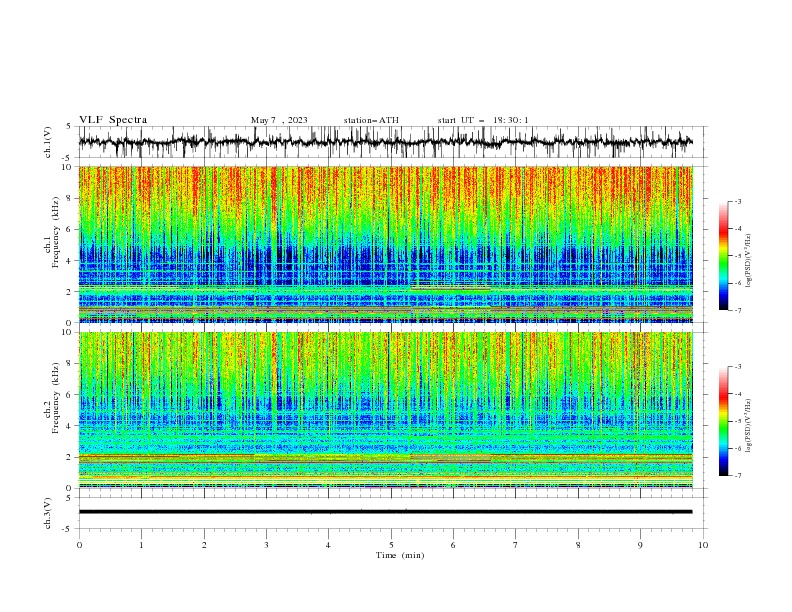Click the ch.2 spectrogram plot area
792x612 pixels.
point(385,410)
